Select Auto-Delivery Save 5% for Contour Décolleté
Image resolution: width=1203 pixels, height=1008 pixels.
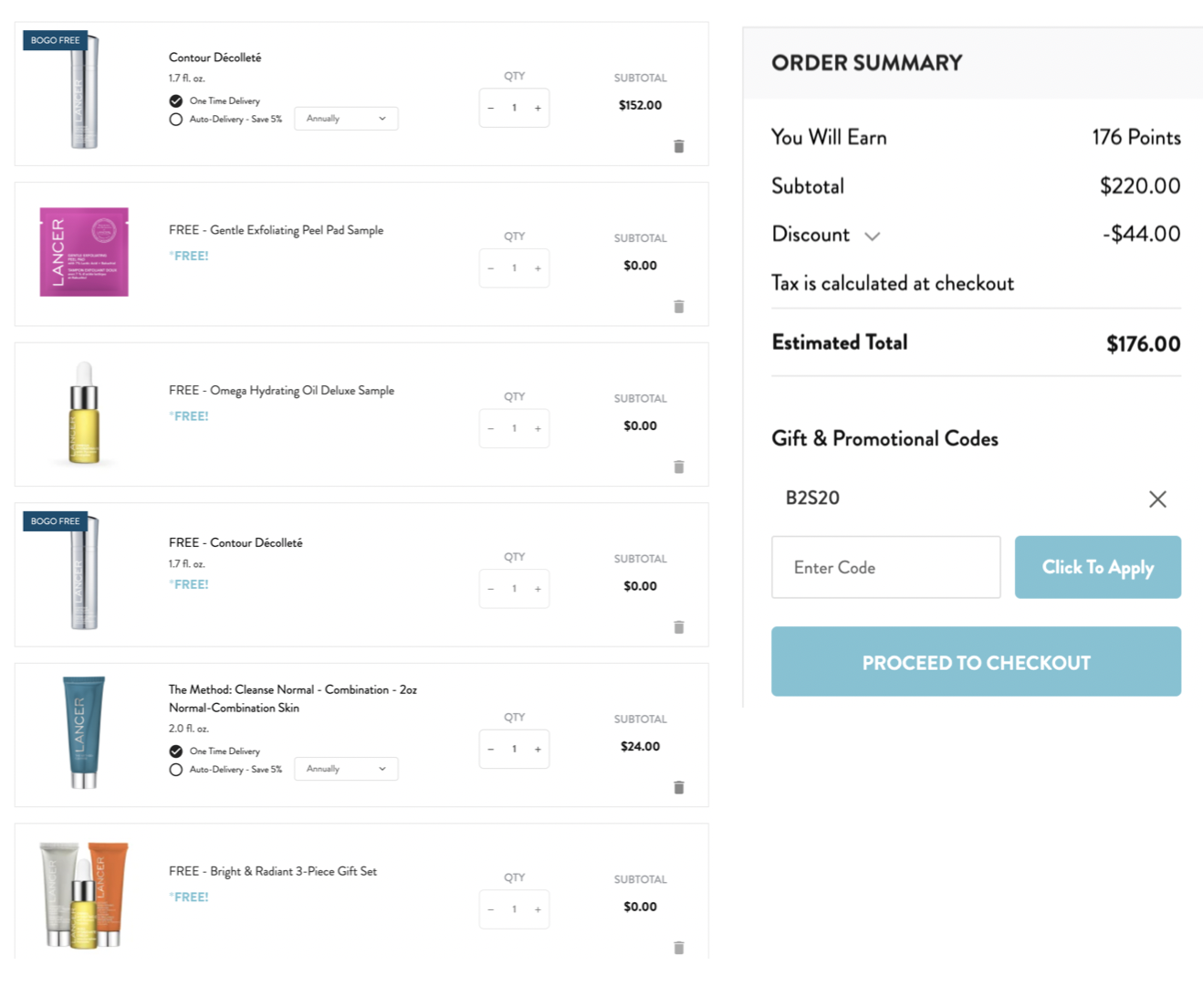tap(176, 120)
